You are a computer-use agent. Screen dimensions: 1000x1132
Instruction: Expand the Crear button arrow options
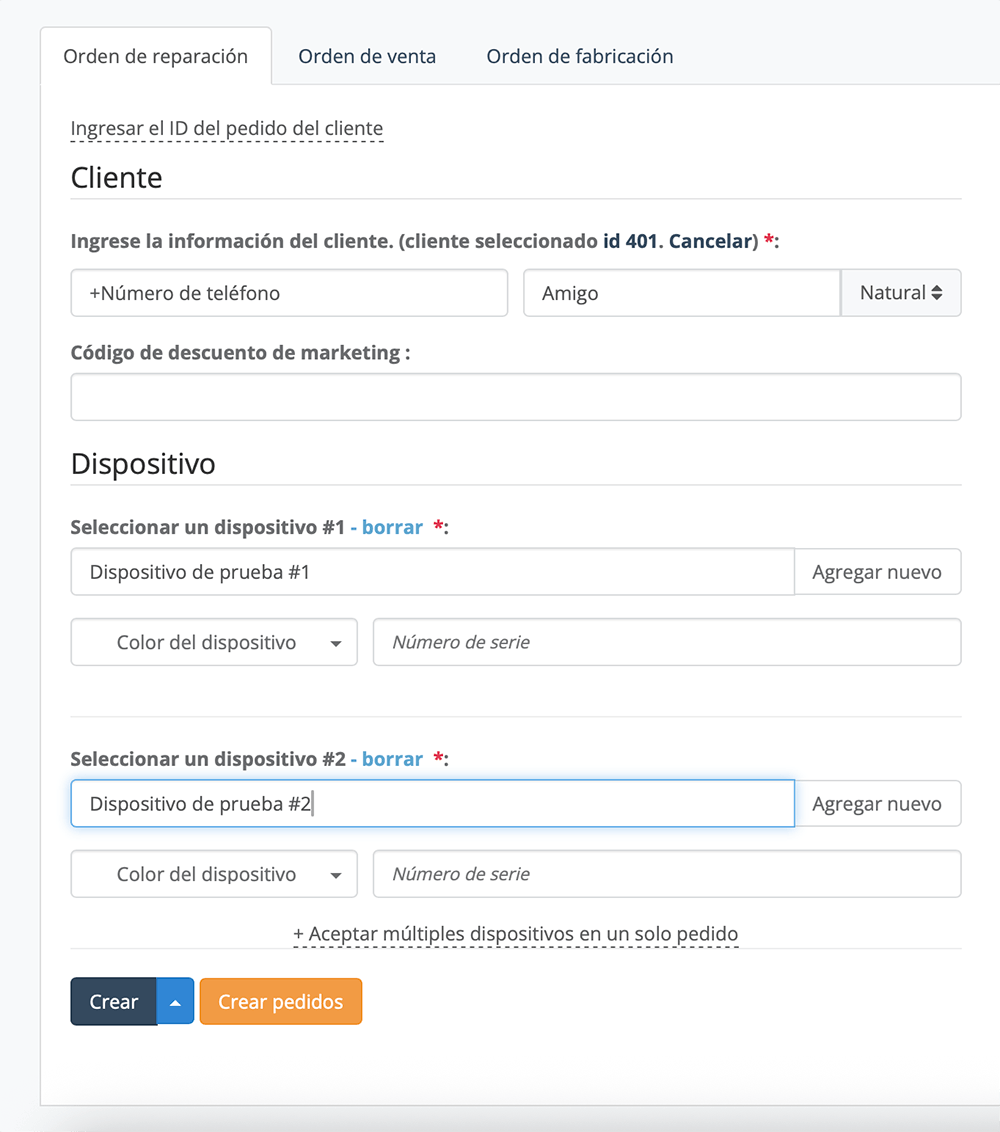pyautogui.click(x=175, y=1001)
